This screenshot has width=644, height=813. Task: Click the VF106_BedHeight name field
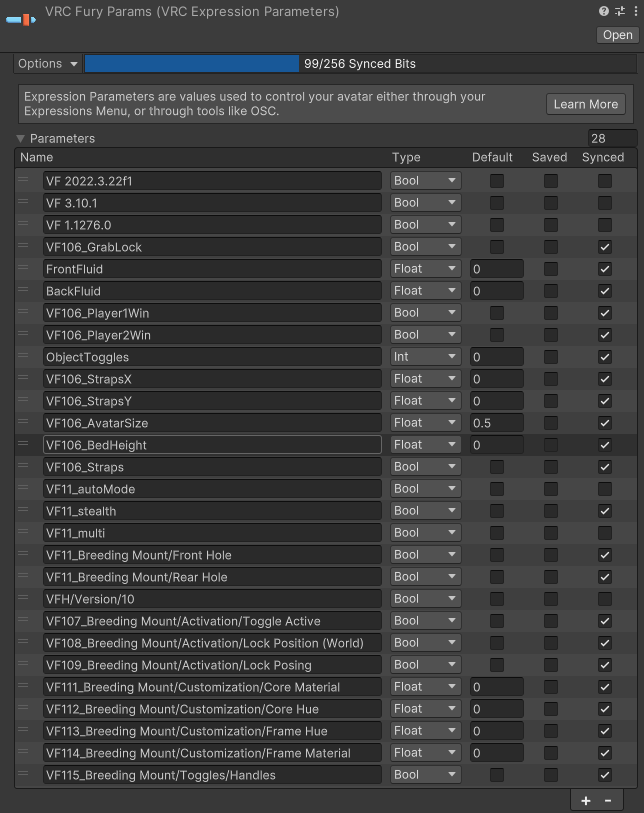212,445
